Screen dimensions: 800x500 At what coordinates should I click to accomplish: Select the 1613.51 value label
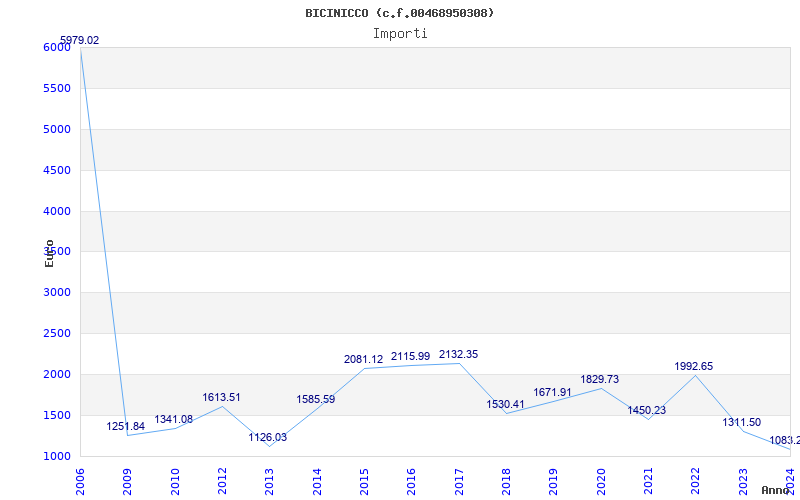(222, 397)
